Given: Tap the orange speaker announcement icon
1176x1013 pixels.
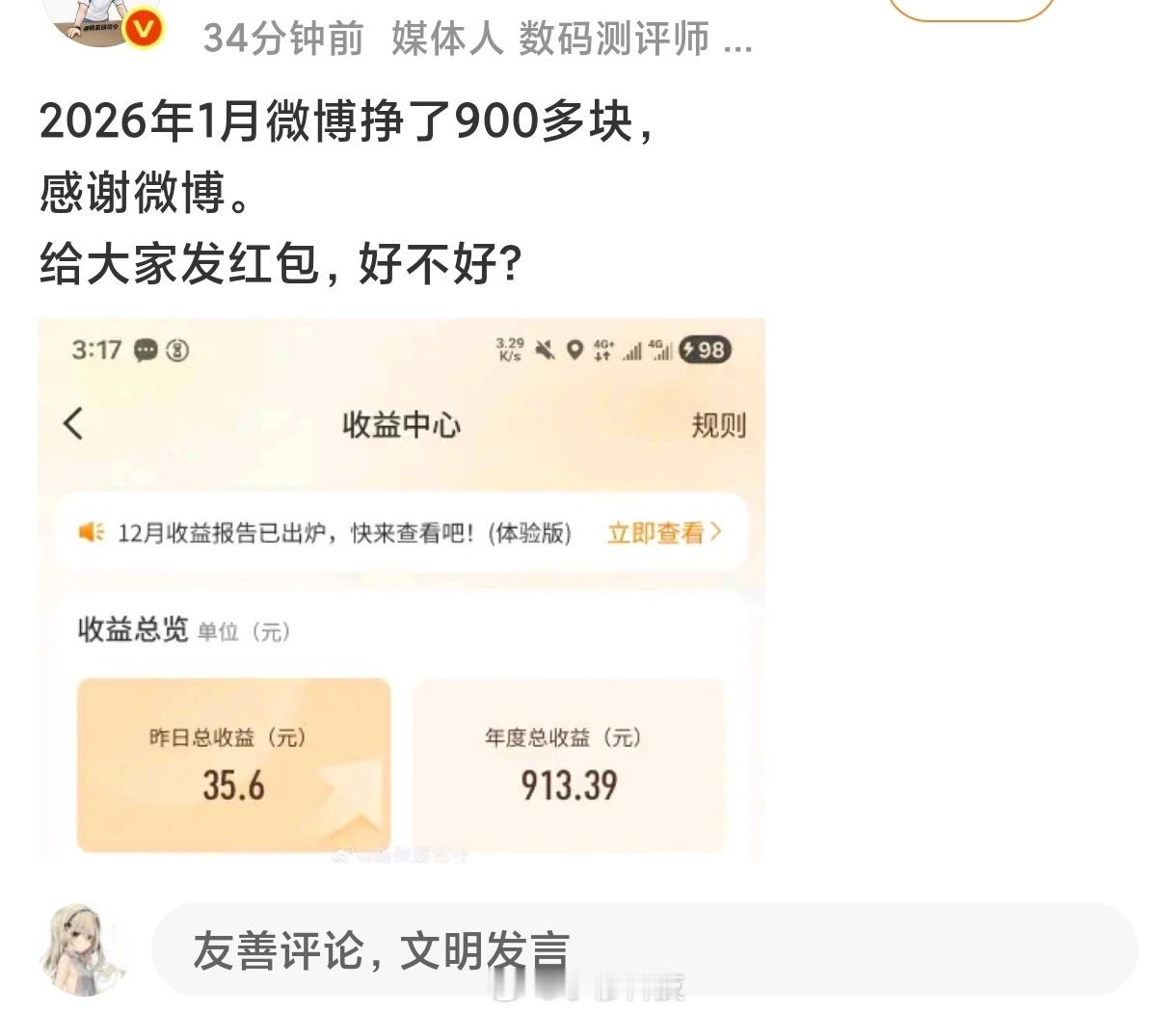Looking at the screenshot, I should (91, 532).
